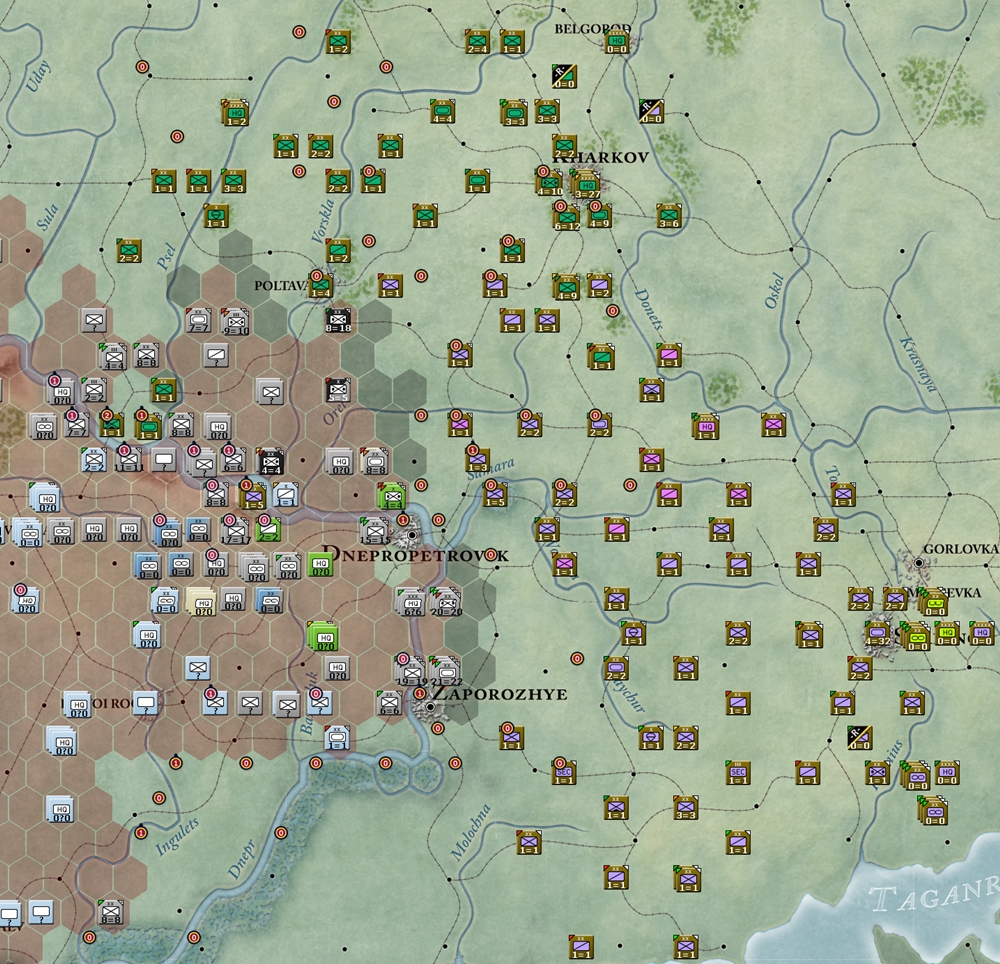
Task: Click the bright green 4=4 counter above Dnepropetrovsk
Action: [x=392, y=495]
